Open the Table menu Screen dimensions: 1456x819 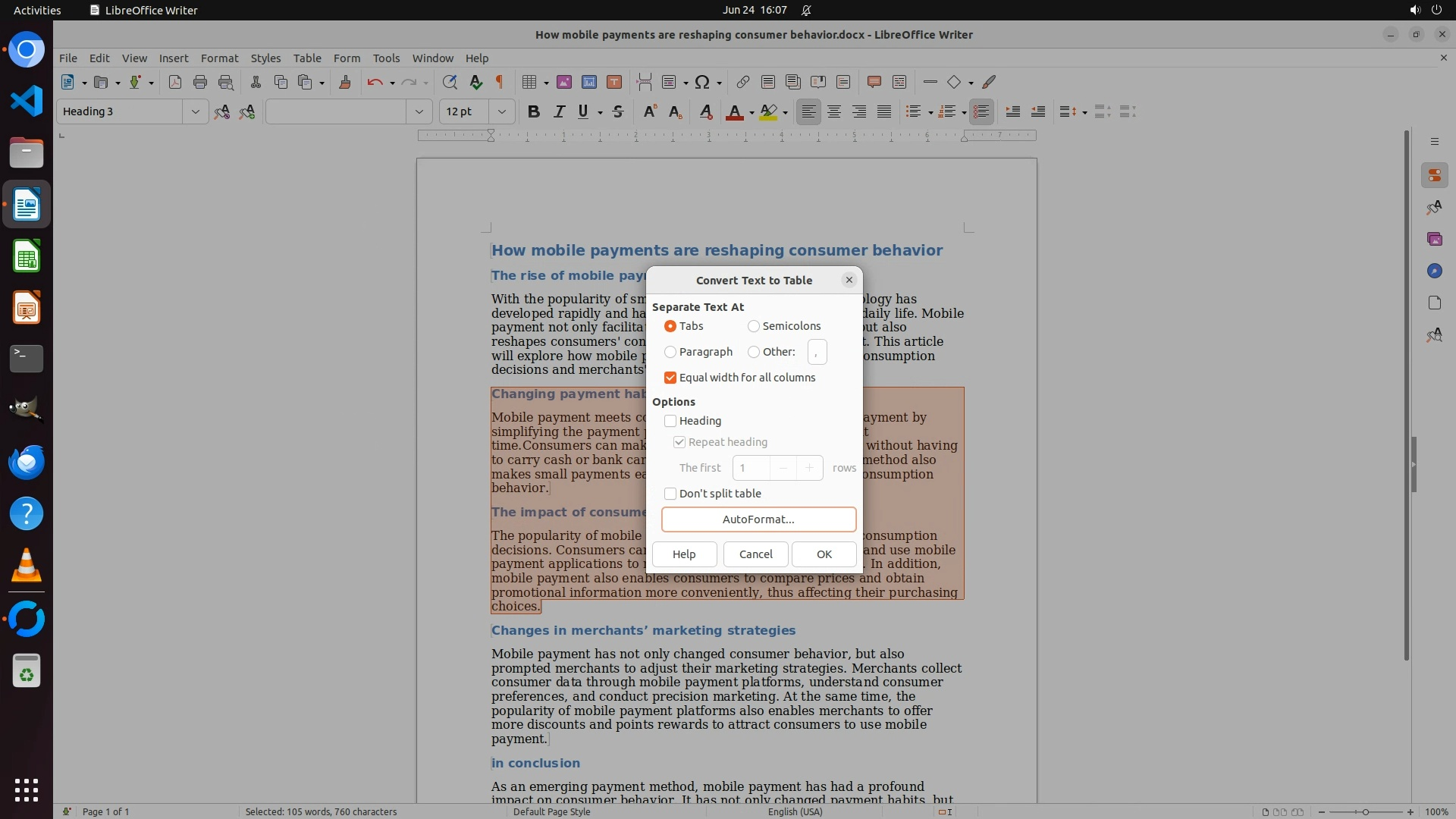tap(307, 58)
